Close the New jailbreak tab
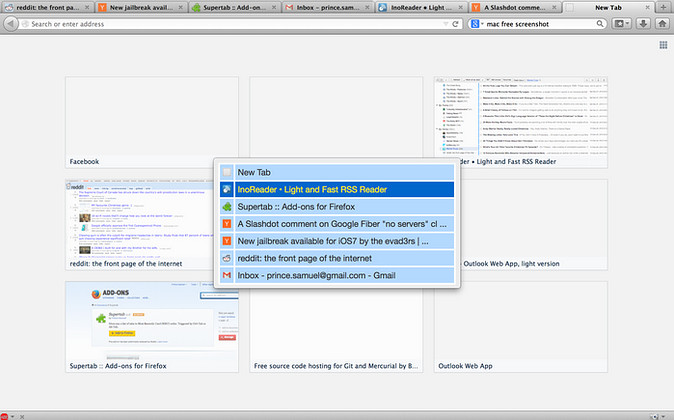 coord(181,7)
